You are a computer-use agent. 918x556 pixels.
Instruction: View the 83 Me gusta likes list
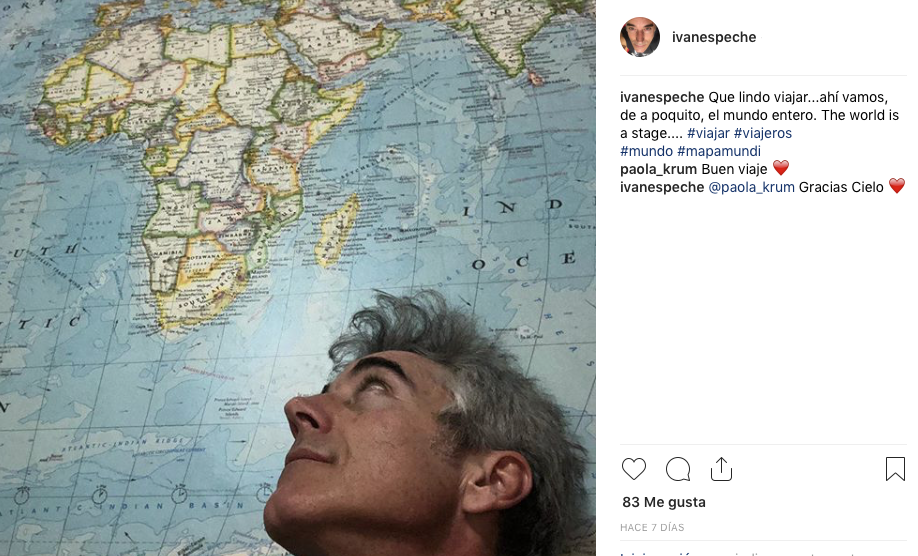(x=664, y=502)
